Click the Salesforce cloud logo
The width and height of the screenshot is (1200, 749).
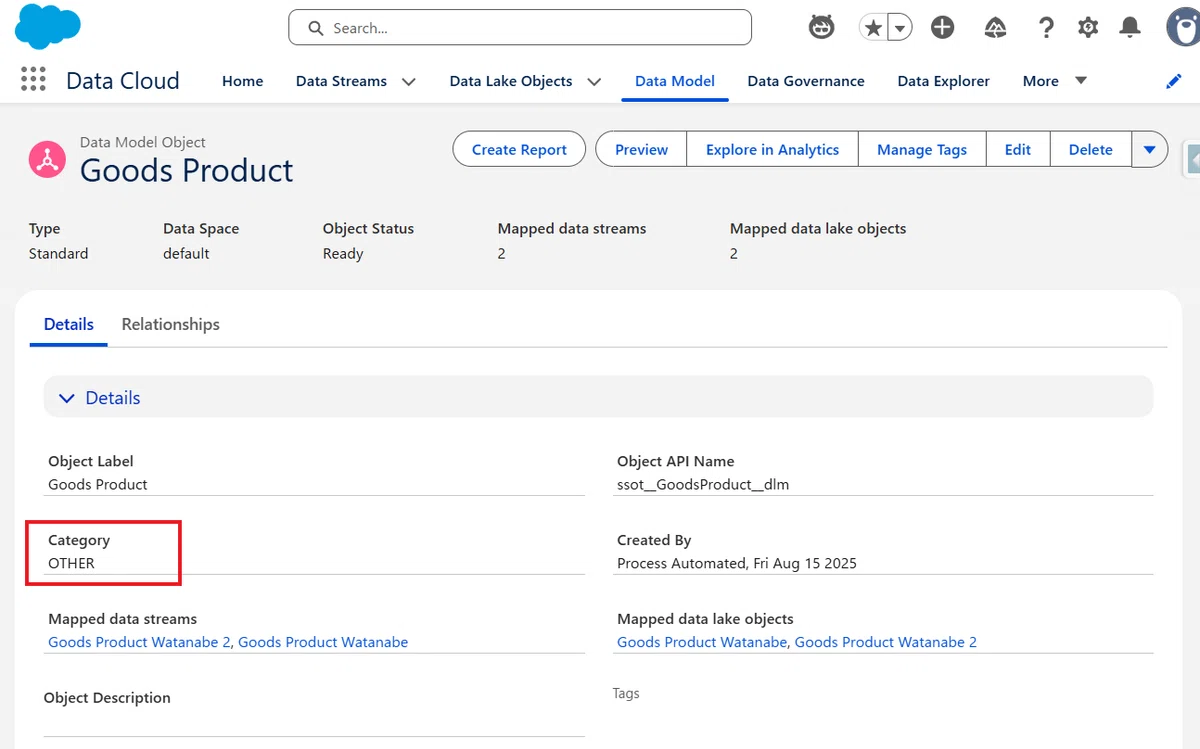(48, 25)
